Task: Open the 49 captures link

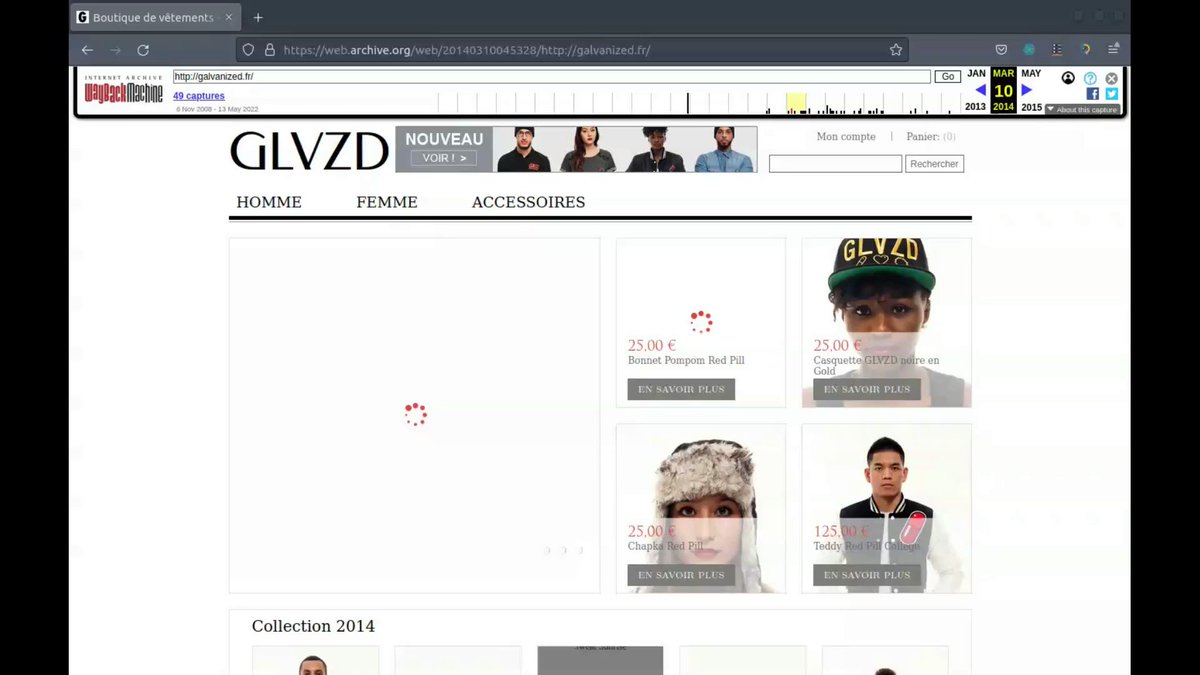Action: (199, 96)
